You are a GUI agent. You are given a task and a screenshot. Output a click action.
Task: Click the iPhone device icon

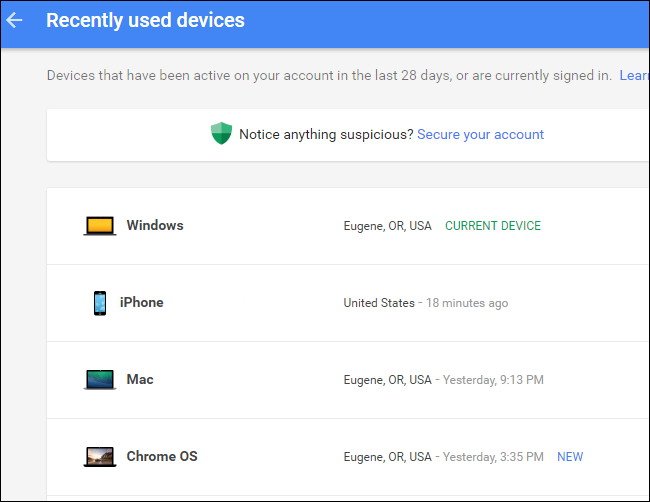click(x=100, y=303)
